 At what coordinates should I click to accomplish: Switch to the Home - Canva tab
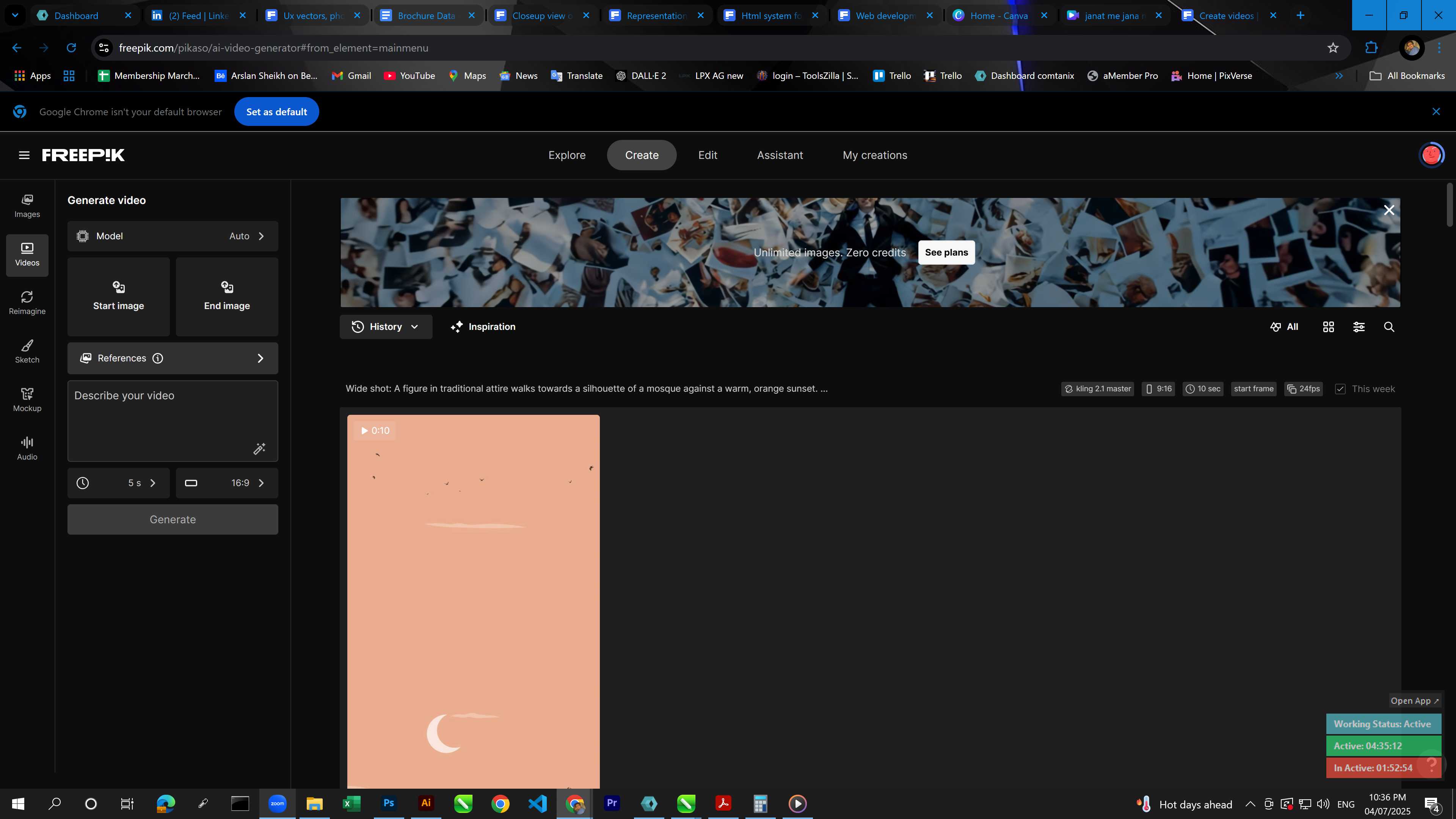(x=999, y=15)
